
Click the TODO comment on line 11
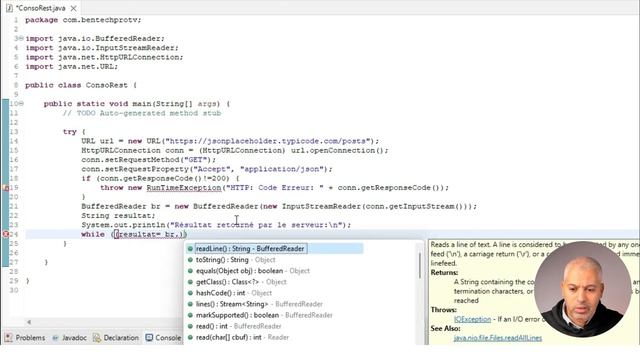(142, 113)
